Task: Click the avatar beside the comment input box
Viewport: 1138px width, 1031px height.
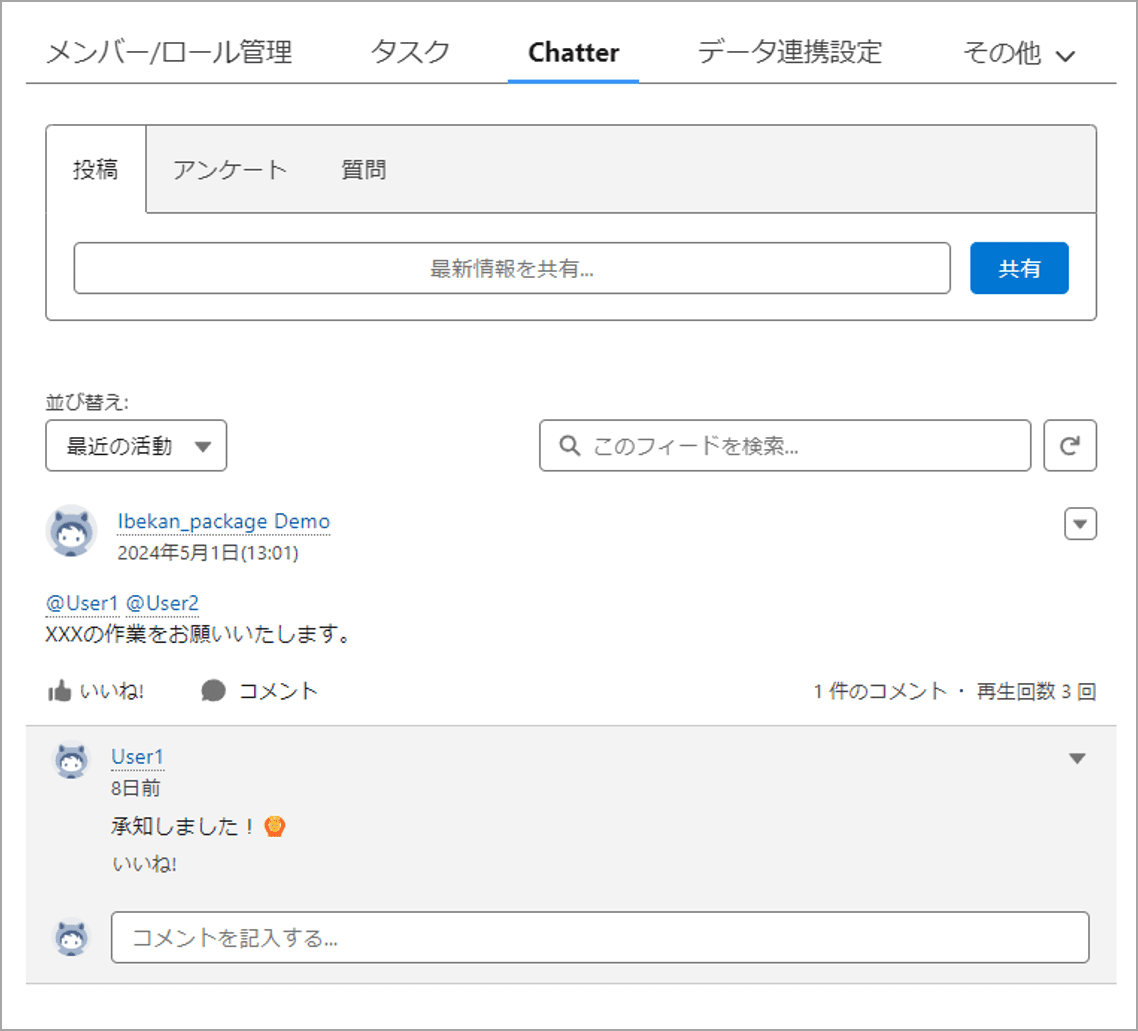Action: click(71, 938)
